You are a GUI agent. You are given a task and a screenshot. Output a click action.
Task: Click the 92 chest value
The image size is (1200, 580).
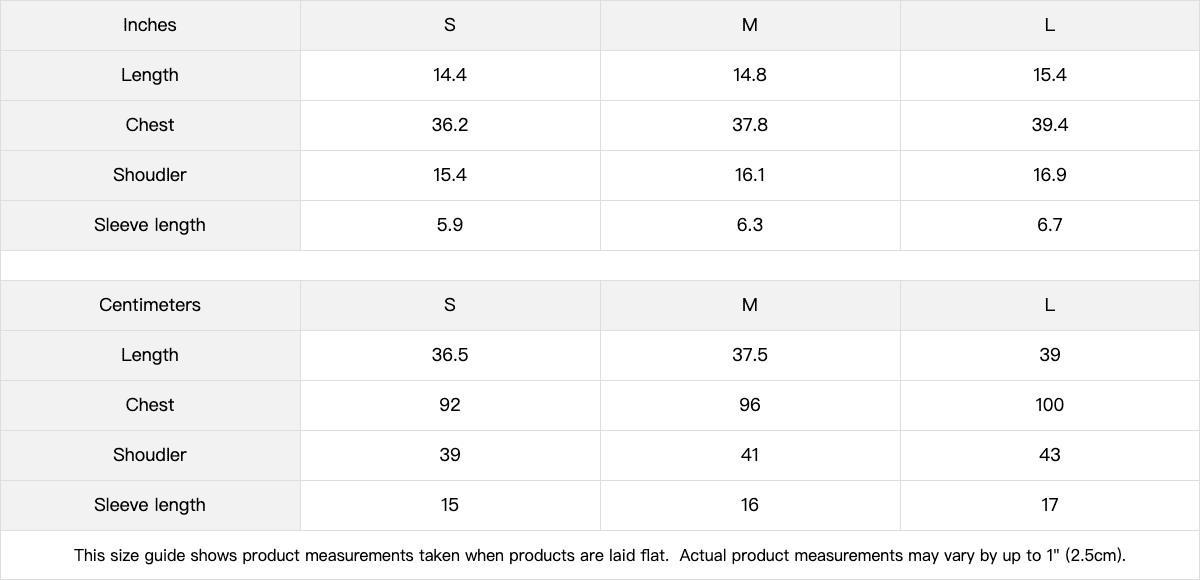click(x=450, y=405)
